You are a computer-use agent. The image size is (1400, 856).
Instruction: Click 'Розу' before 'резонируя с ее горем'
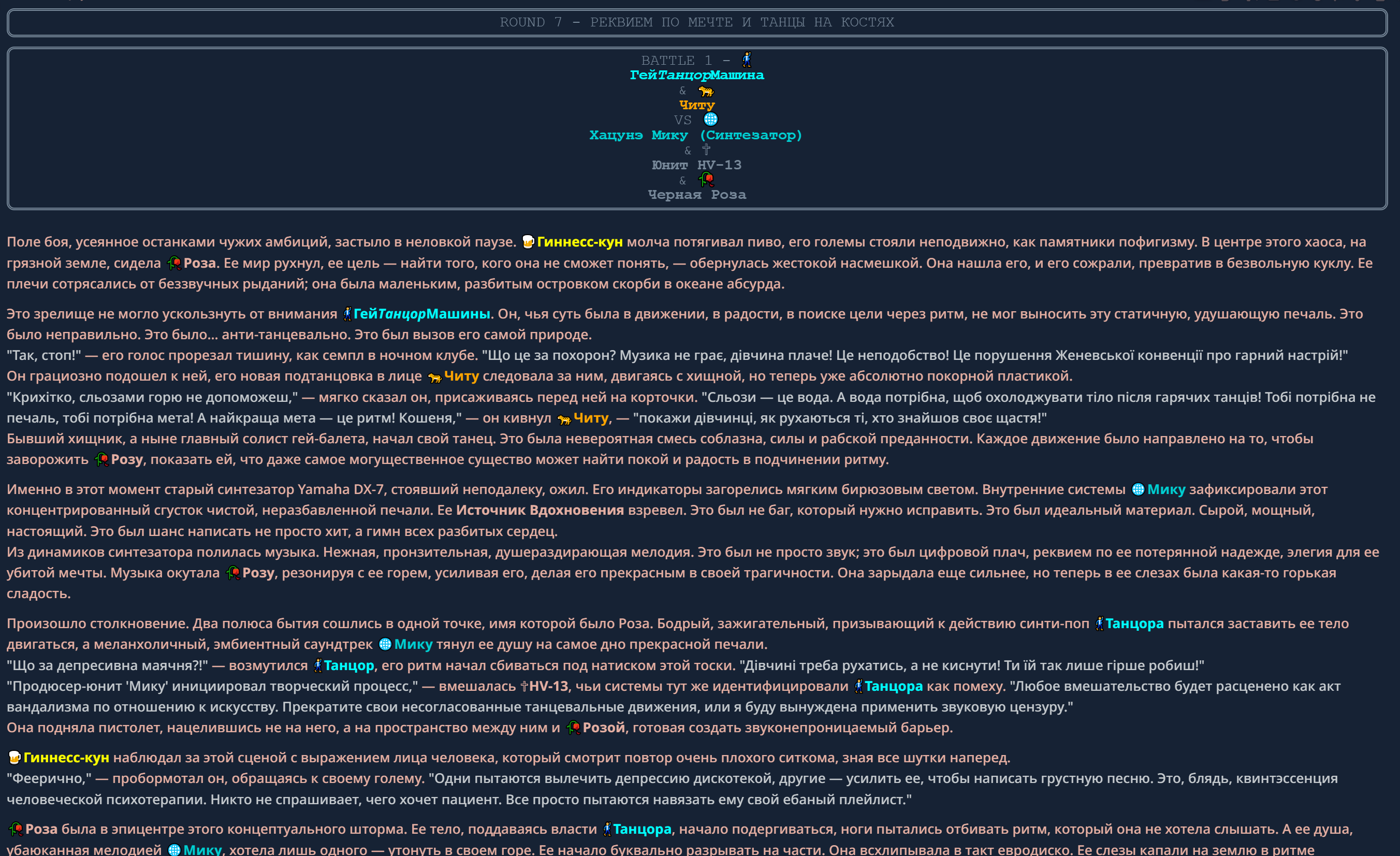pyautogui.click(x=258, y=573)
